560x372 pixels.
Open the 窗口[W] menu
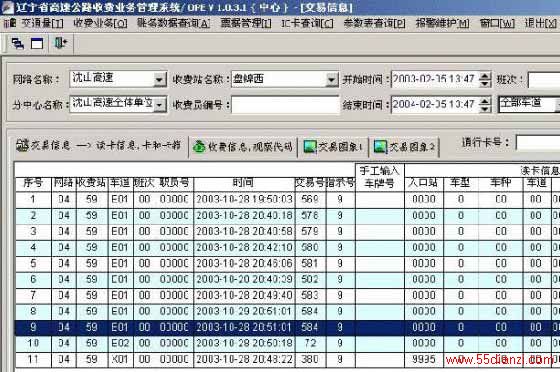click(x=497, y=24)
